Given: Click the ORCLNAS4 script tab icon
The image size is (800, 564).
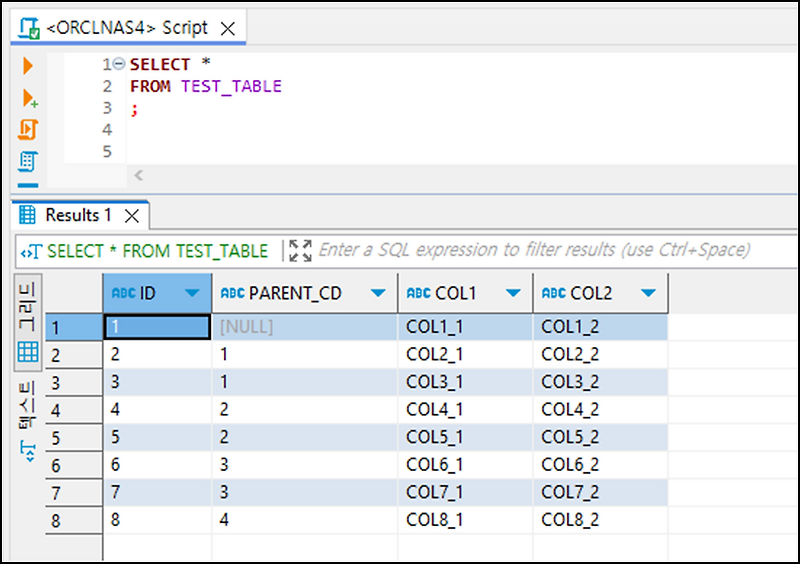Looking at the screenshot, I should coord(29,28).
